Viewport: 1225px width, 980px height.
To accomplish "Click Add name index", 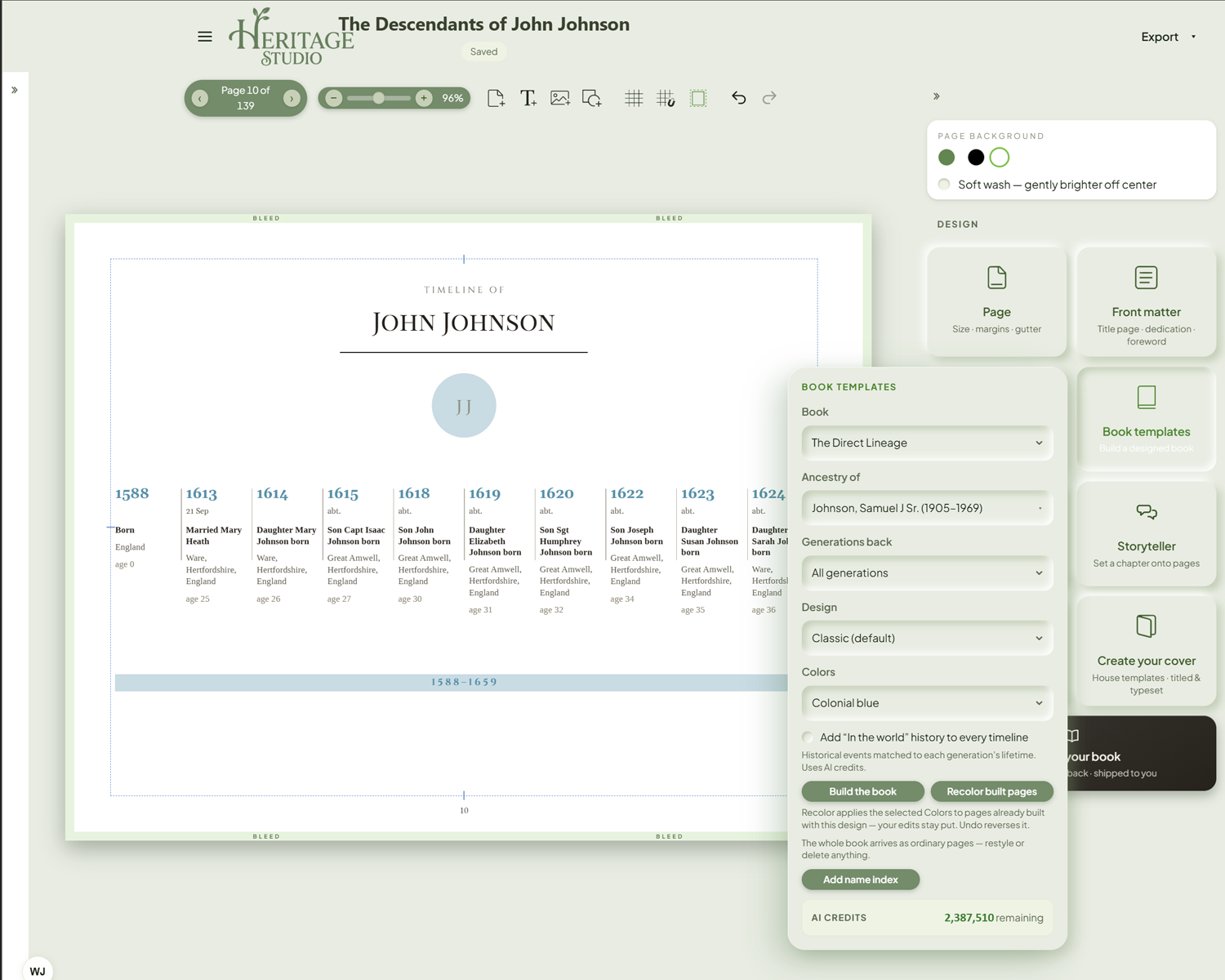I will point(861,880).
